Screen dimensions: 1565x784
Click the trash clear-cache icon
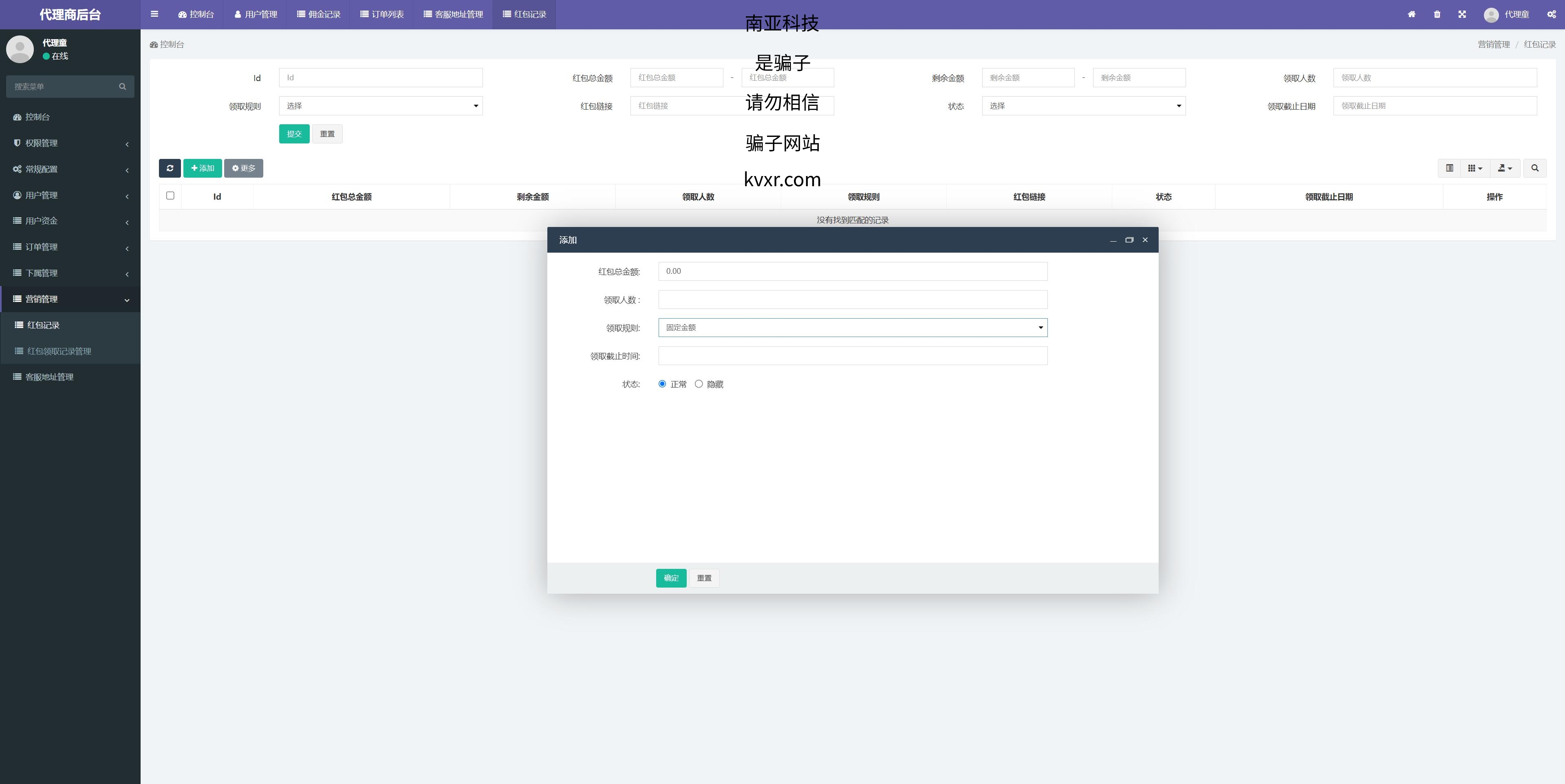point(1437,15)
